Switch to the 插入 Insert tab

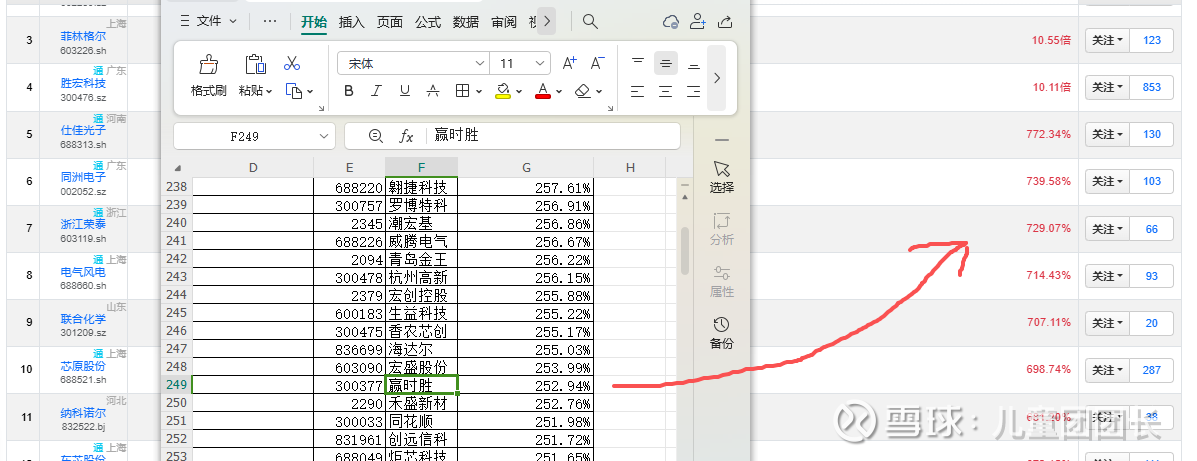tap(352, 22)
